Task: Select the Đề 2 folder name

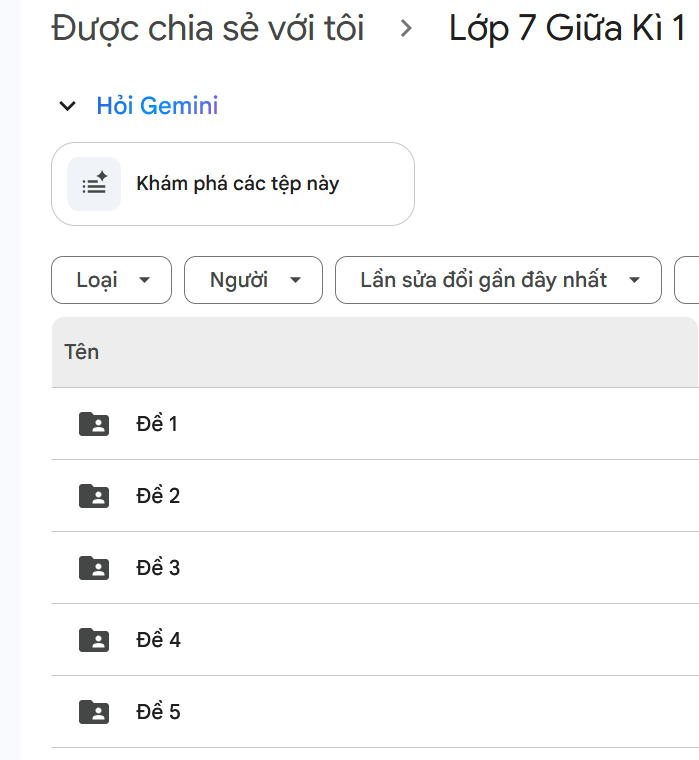Action: point(158,496)
